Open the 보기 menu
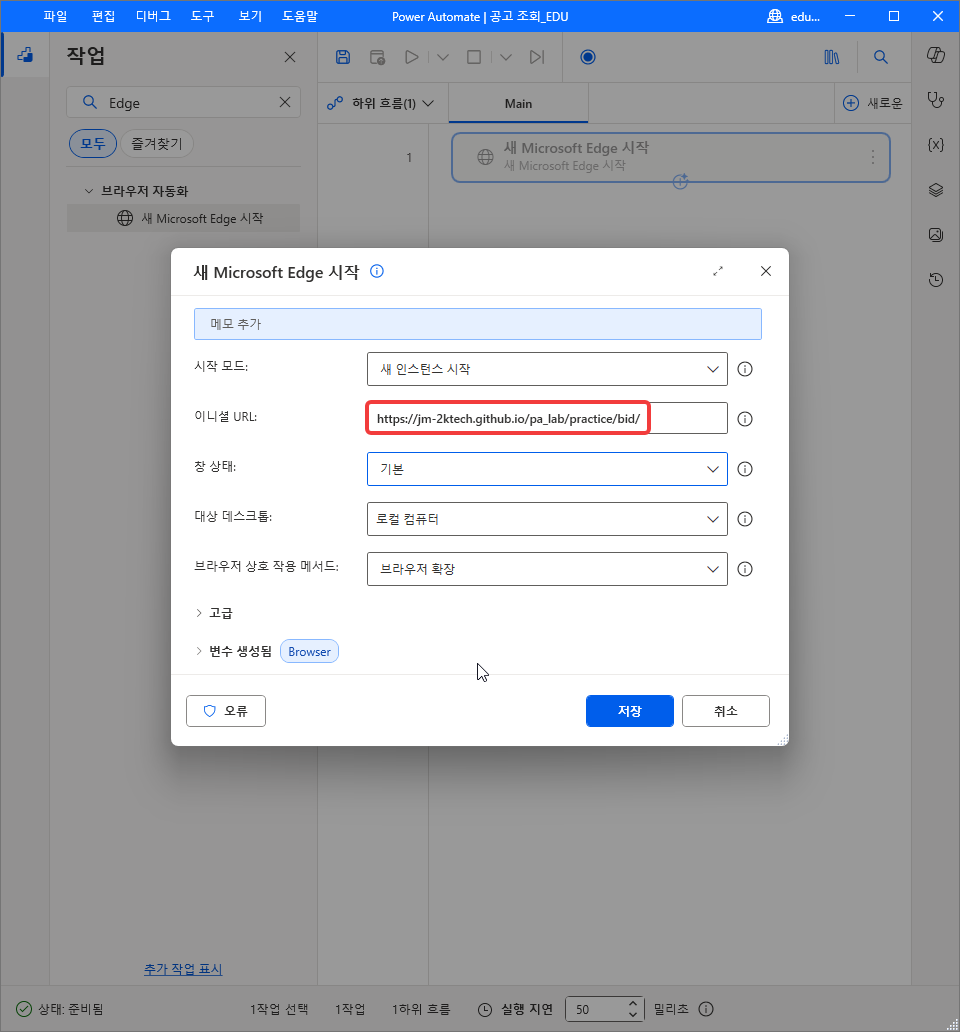 [x=250, y=16]
